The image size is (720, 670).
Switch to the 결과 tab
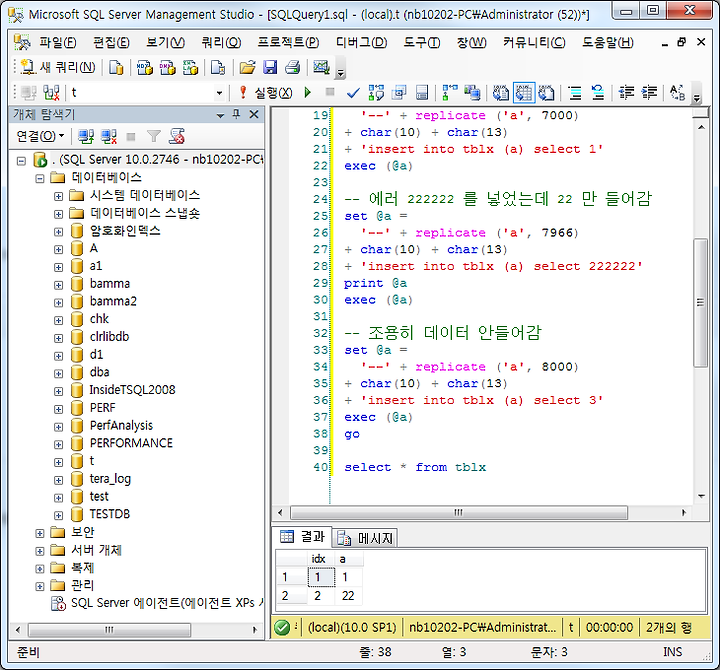tap(302, 536)
